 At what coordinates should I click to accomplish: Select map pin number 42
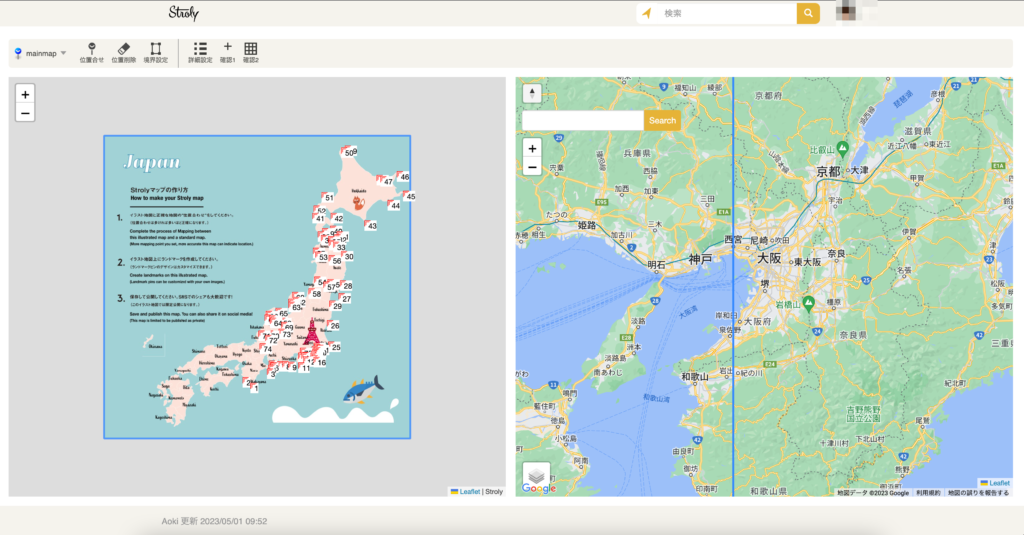(338, 218)
